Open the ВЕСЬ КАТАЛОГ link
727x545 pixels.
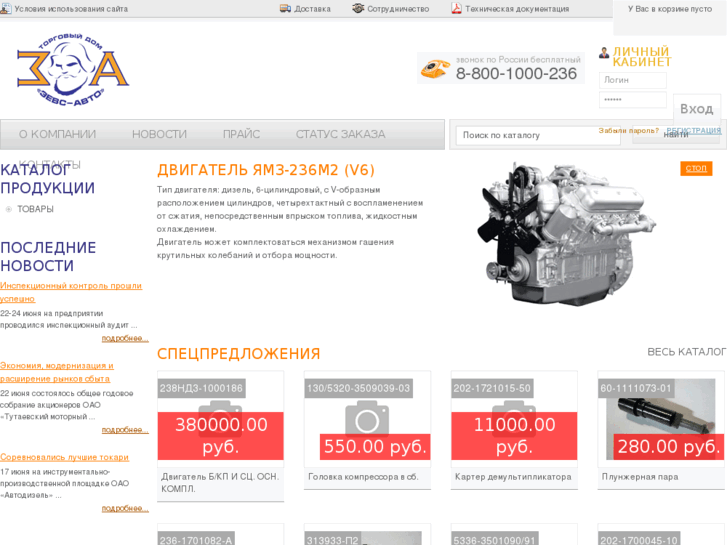click(687, 352)
